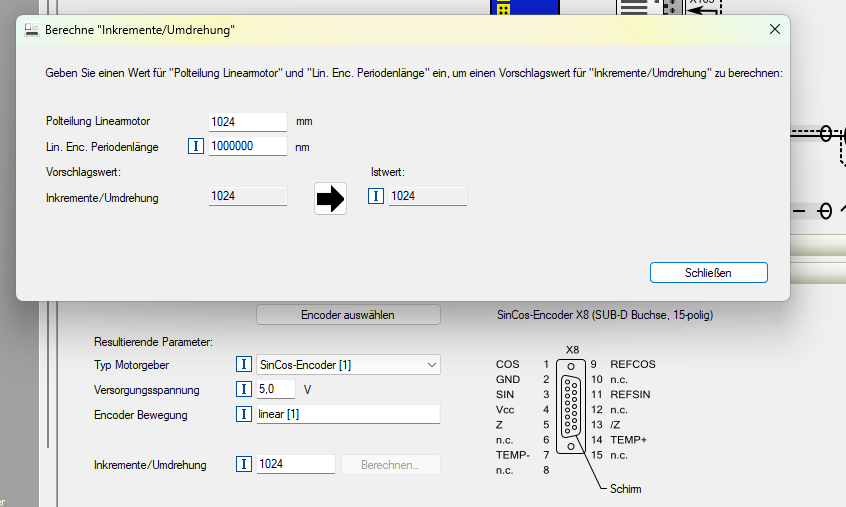Focus the Polteilung Linearmotor input field
Screen dimensions: 846x507
tap(248, 121)
